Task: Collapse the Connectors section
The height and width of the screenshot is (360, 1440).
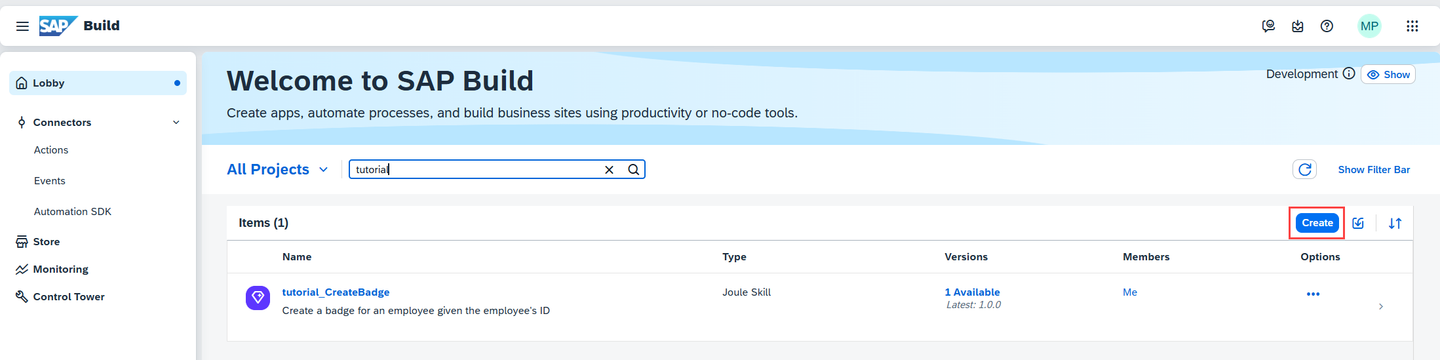Action: (176, 122)
